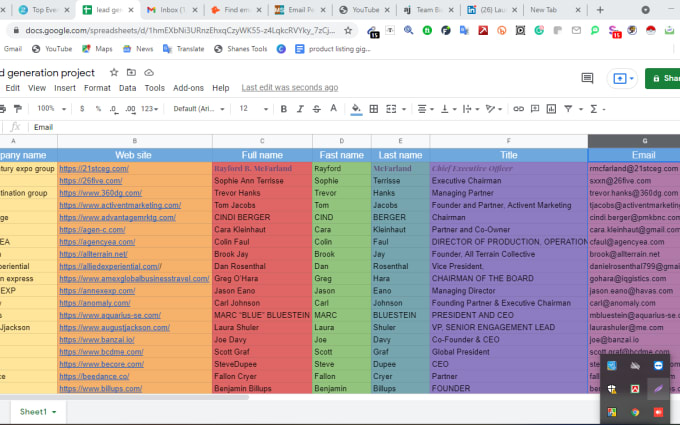The image size is (680, 425).
Task: Bookmark this page with star icon
Action: coord(348,30)
